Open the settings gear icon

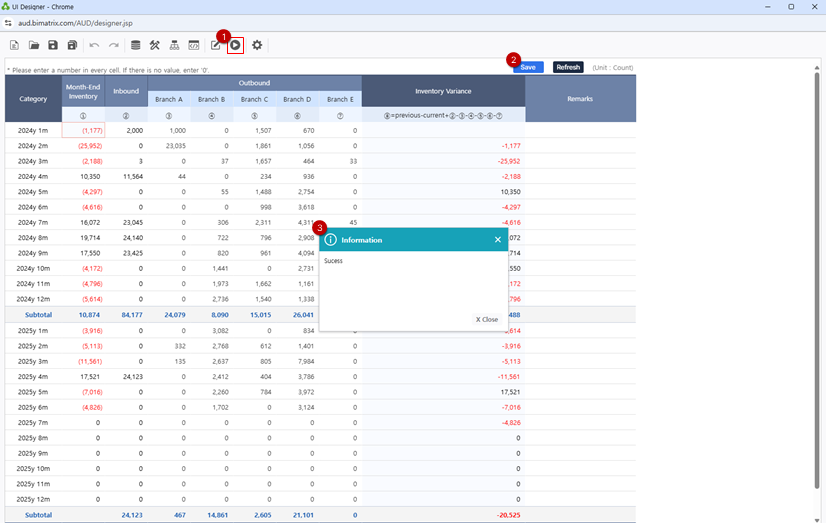click(x=257, y=45)
